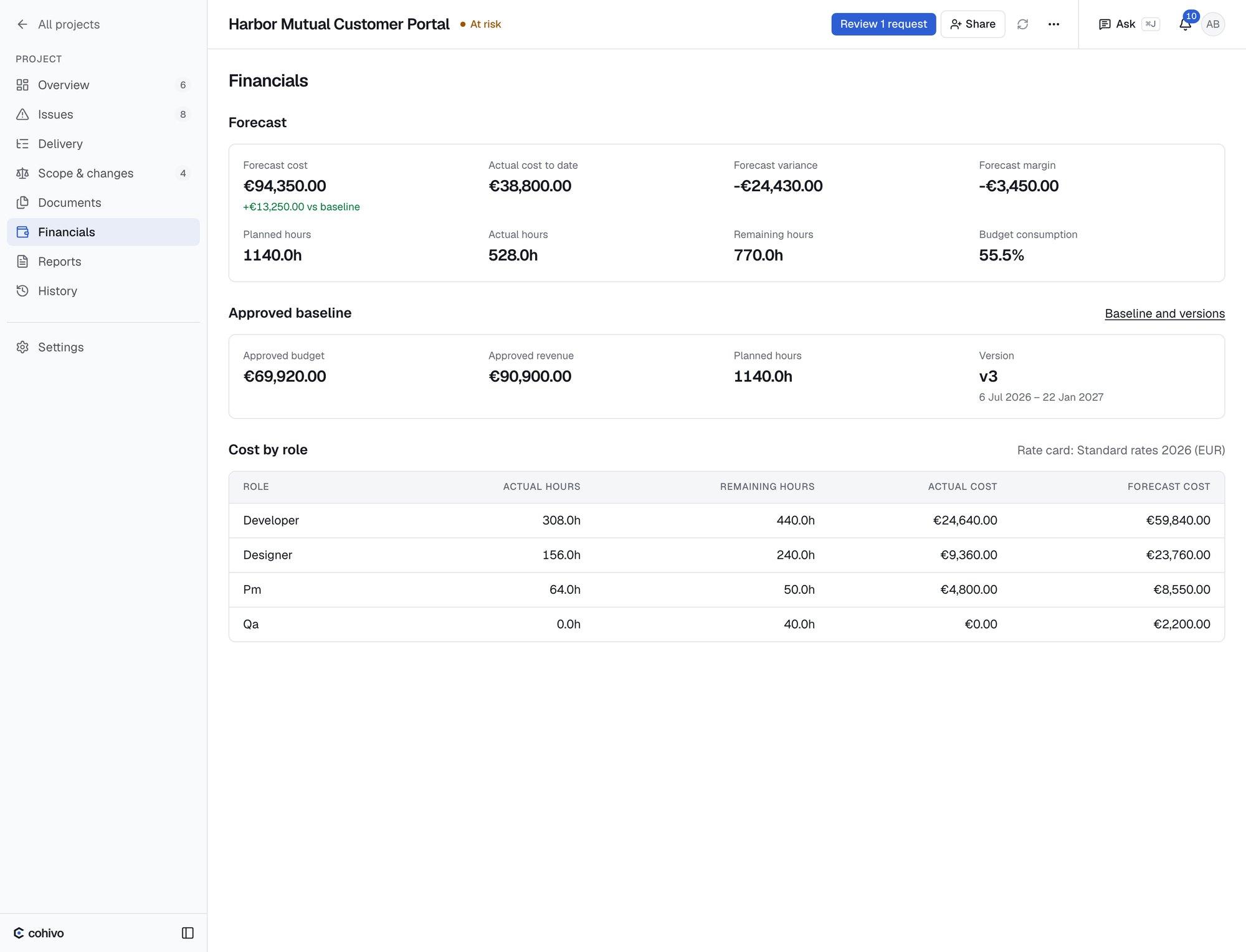Screen dimensions: 1246x952
Task: Open the Settings gear icon
Action: point(22,347)
